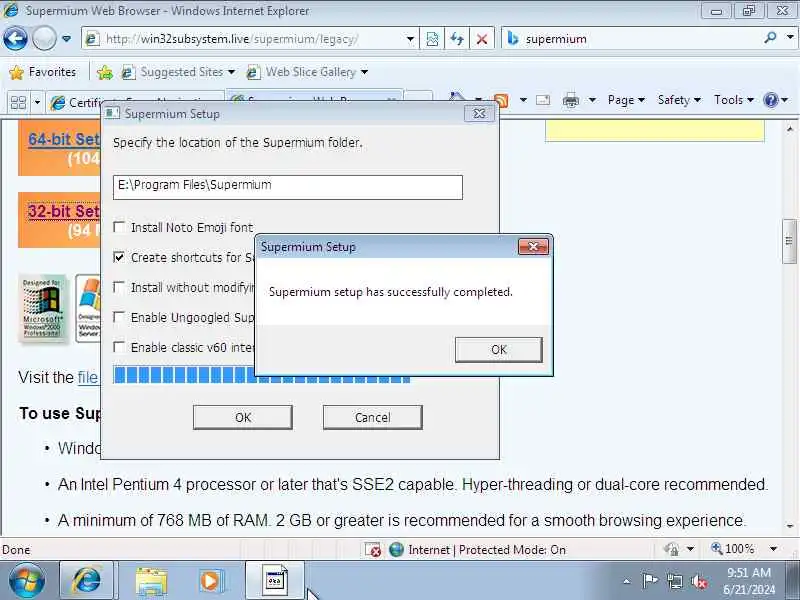Viewport: 800px width, 600px height.
Task: Check Enable classic v60 interface checkbox
Action: pyautogui.click(x=119, y=347)
